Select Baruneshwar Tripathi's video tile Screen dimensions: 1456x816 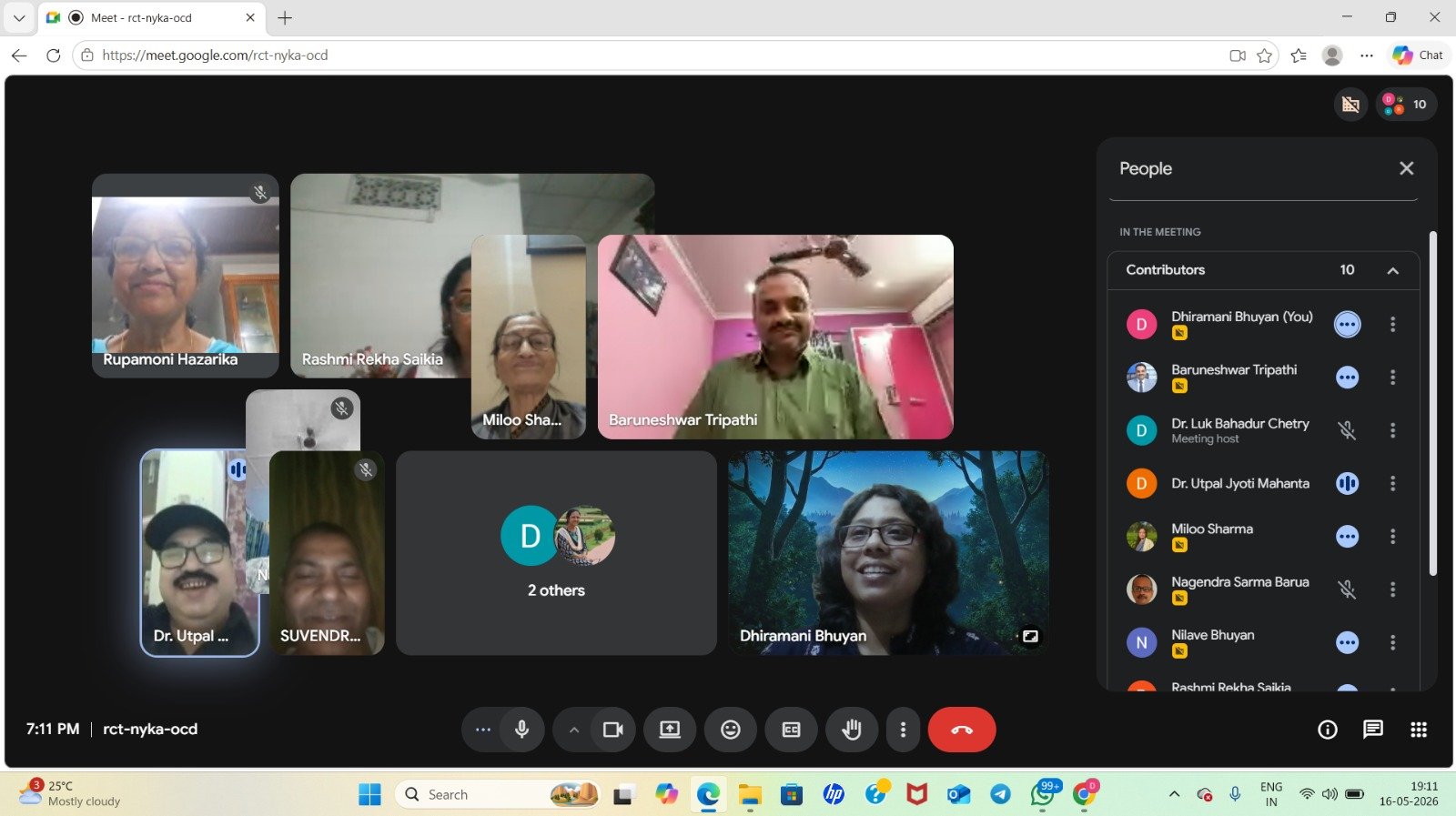775,337
